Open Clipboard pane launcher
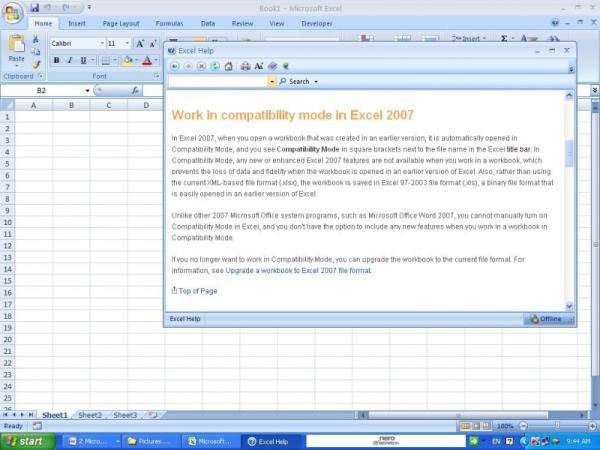This screenshot has height=450, width=600. tap(41, 76)
